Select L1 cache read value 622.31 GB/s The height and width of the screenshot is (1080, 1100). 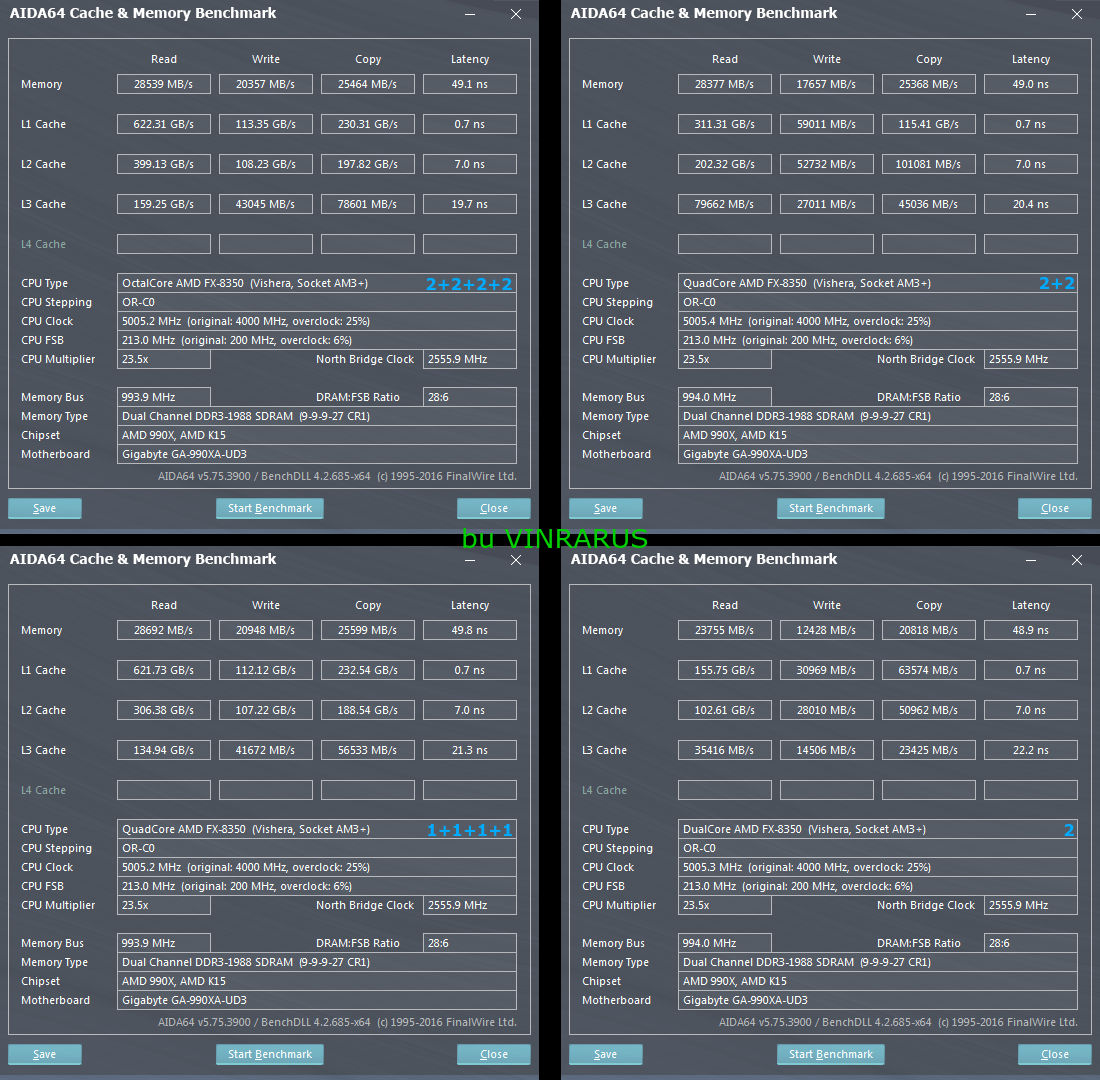(163, 124)
